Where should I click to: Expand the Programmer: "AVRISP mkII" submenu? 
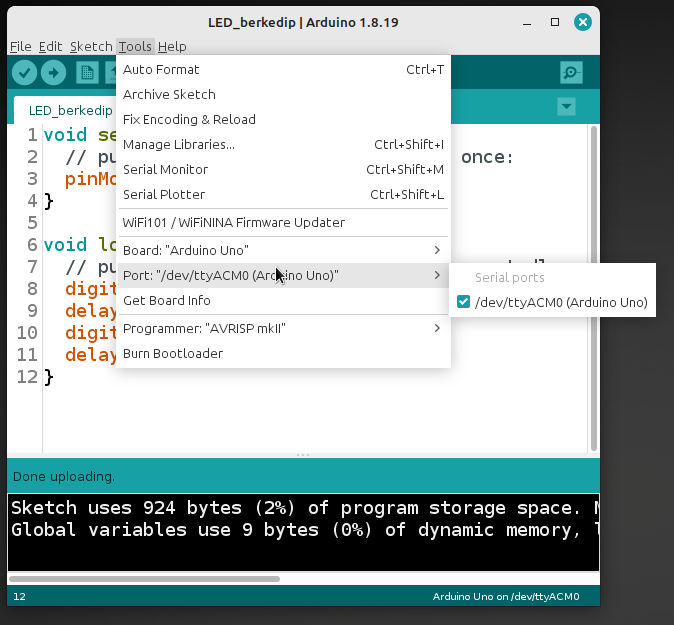(x=283, y=328)
